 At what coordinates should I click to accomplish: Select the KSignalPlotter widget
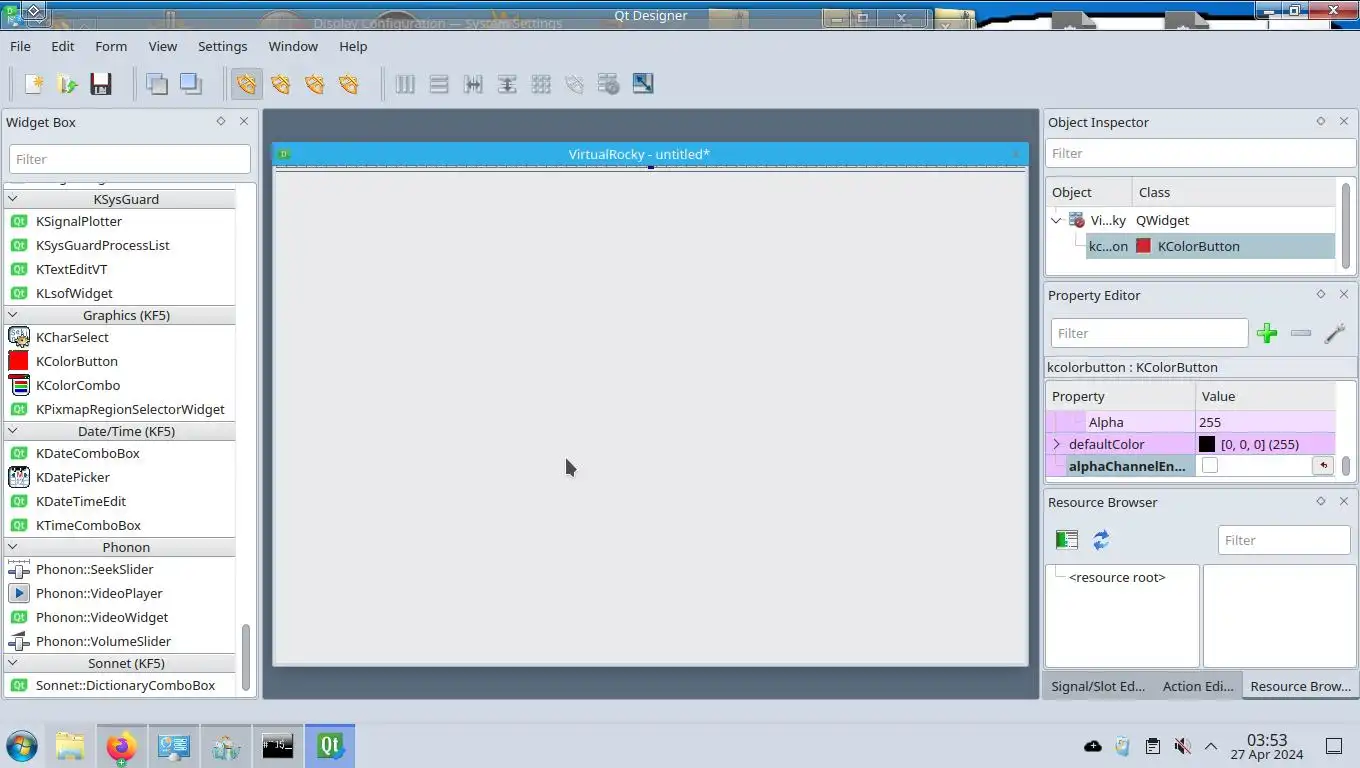[x=79, y=221]
